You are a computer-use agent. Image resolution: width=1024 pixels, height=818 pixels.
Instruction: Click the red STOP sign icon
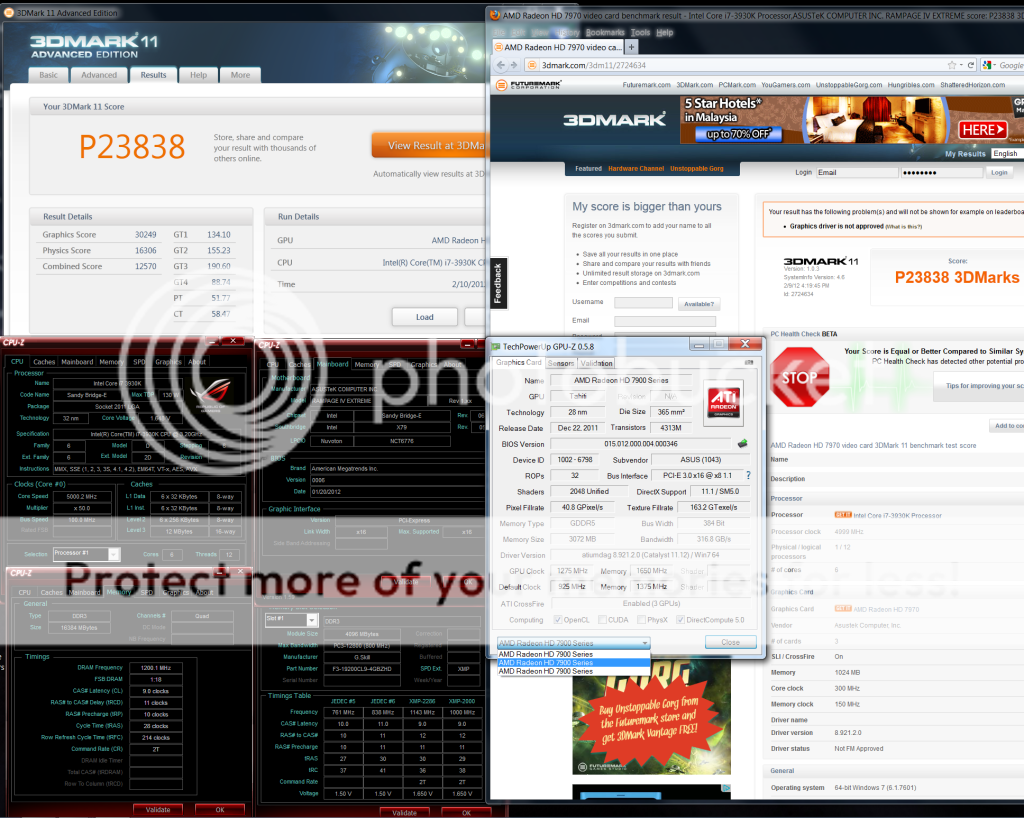pyautogui.click(x=800, y=377)
